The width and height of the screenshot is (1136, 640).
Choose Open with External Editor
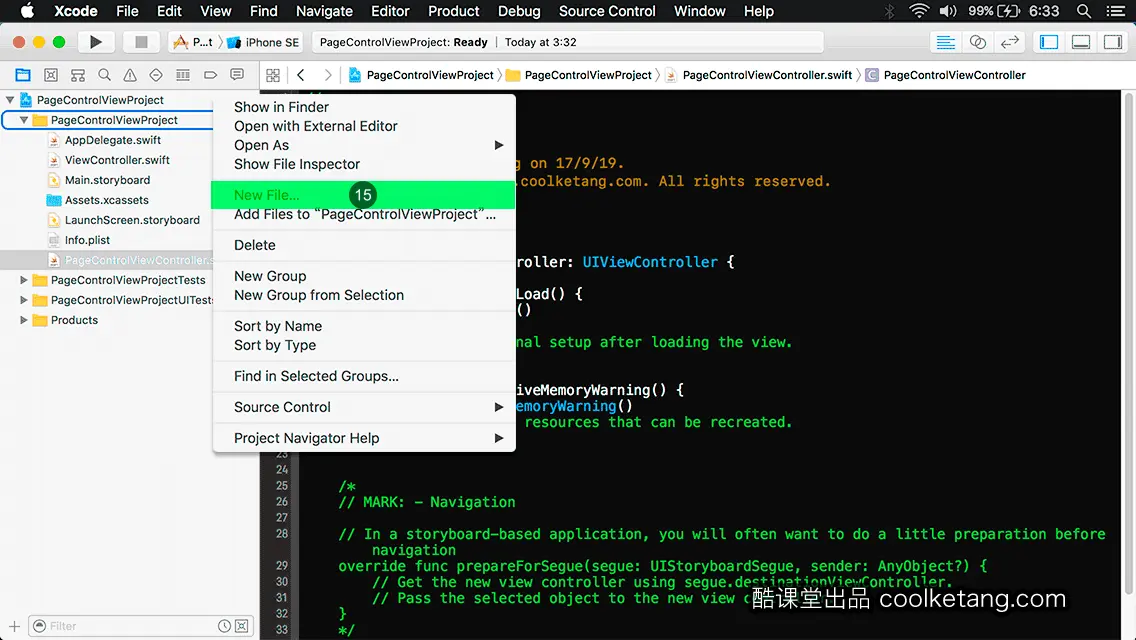[364, 126]
